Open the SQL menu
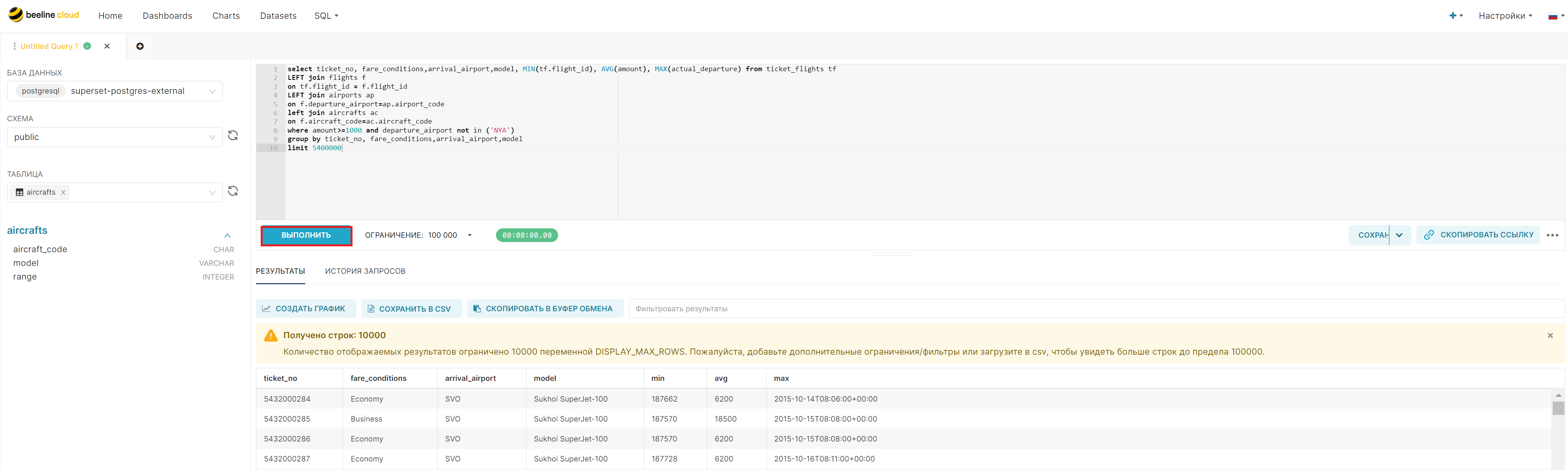This screenshot has width=1568, height=470. pyautogui.click(x=326, y=16)
